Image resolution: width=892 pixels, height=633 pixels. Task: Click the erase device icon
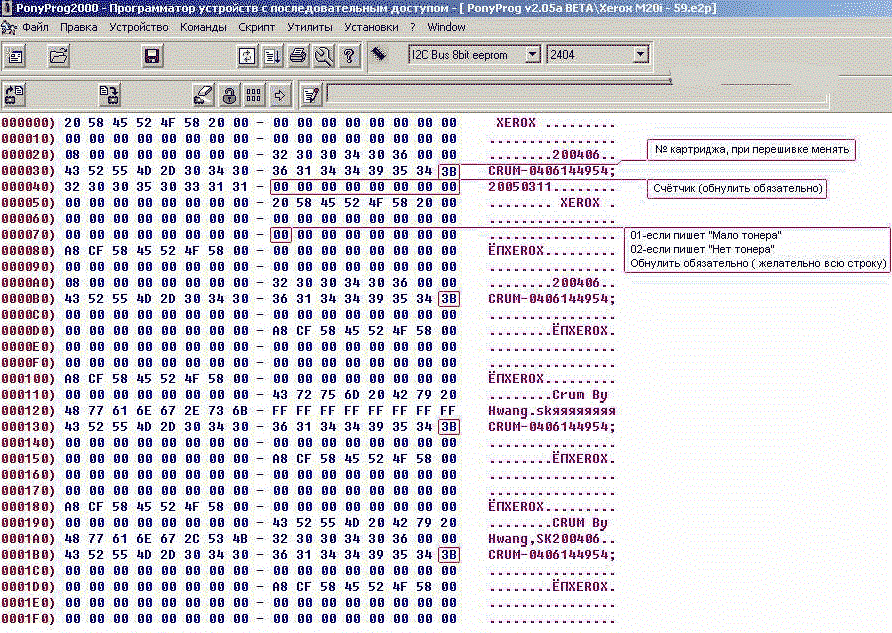(x=203, y=95)
